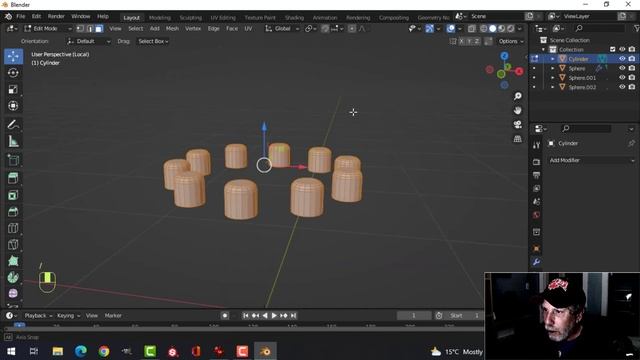Screen dimensions: 640x360
Task: Select the Loop Cut tool
Action: point(13,228)
